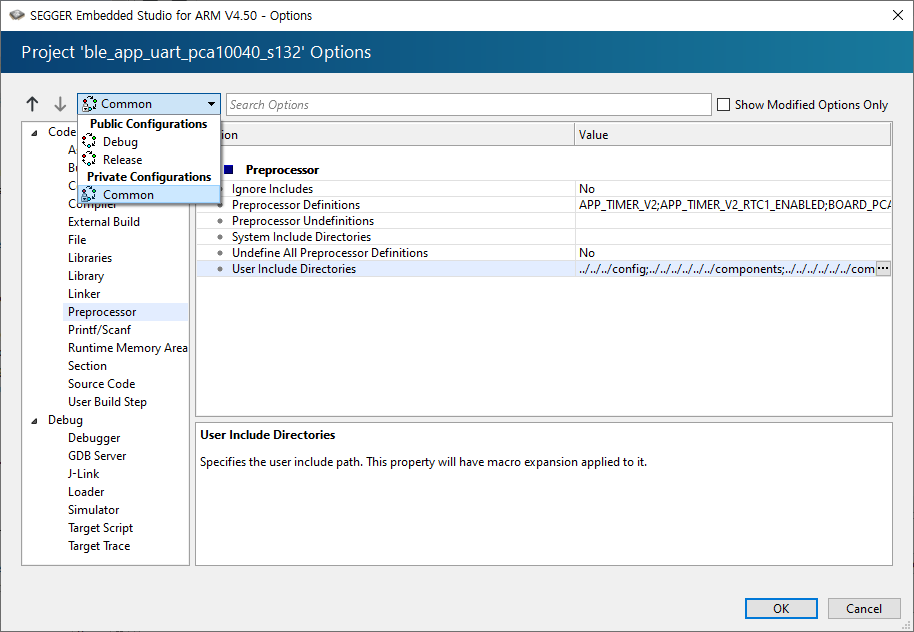
Task: Select Printf/Scanf in category tree
Action: pyautogui.click(x=99, y=330)
